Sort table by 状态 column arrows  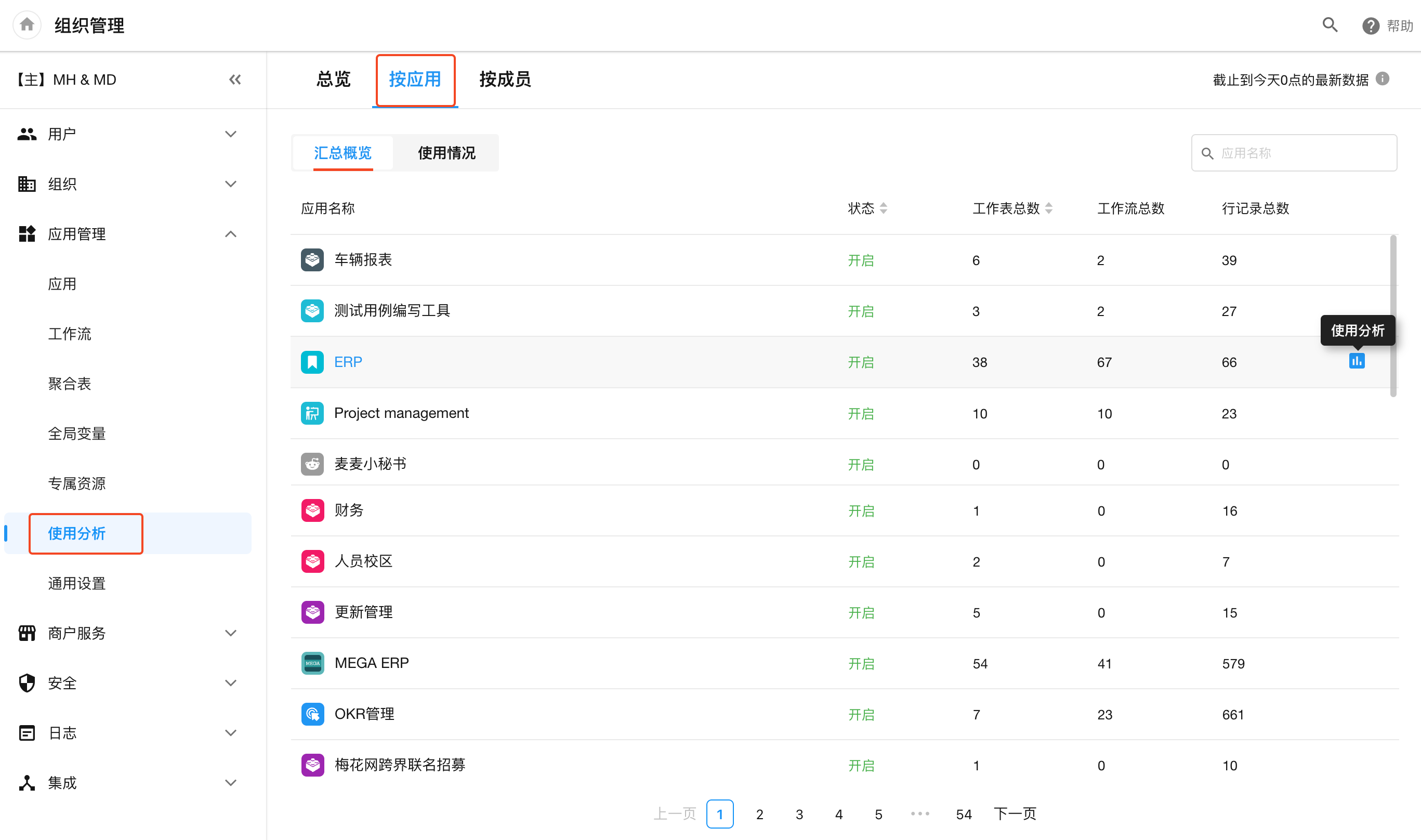884,208
